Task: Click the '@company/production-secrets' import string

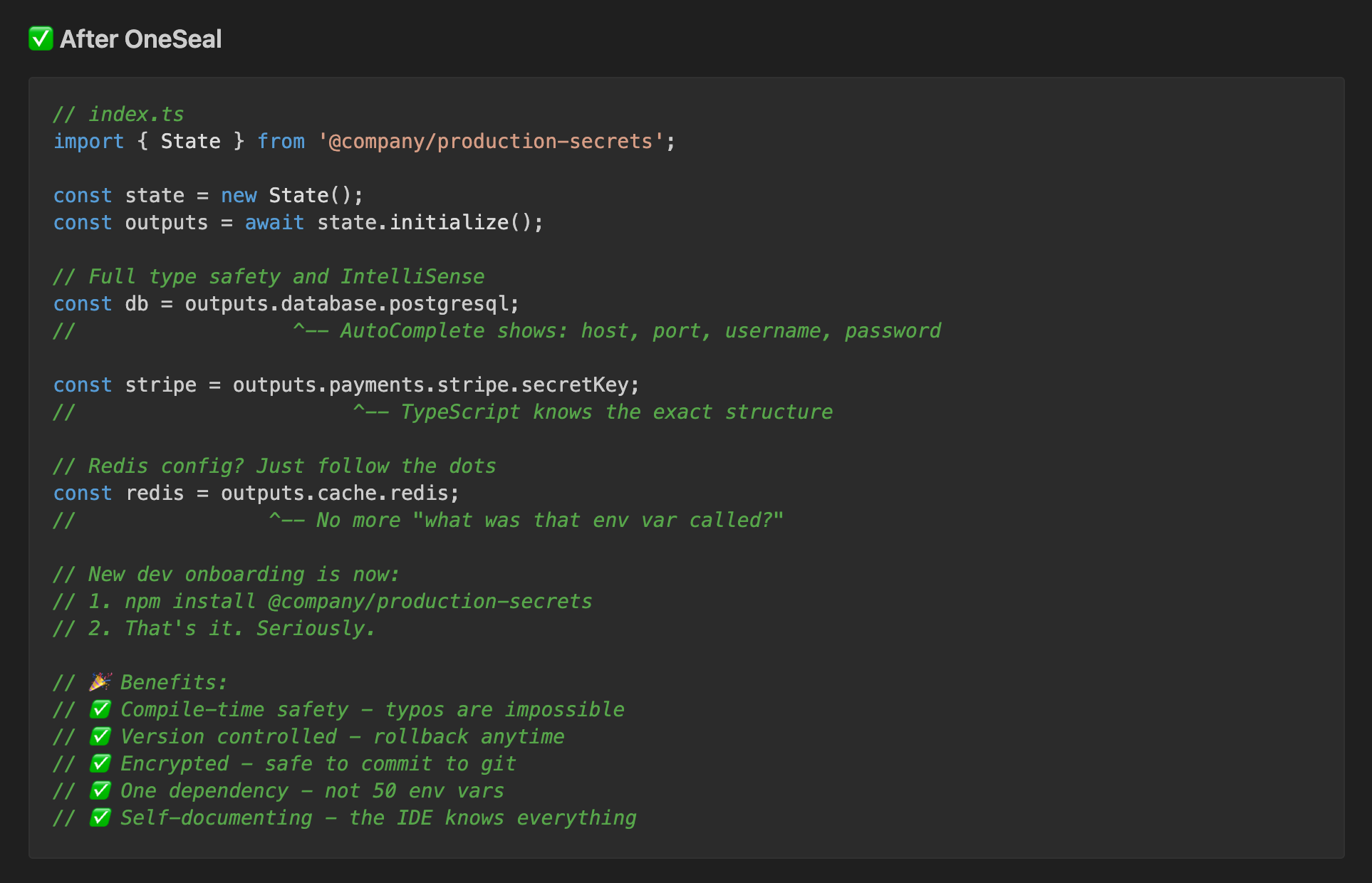Action: (491, 141)
